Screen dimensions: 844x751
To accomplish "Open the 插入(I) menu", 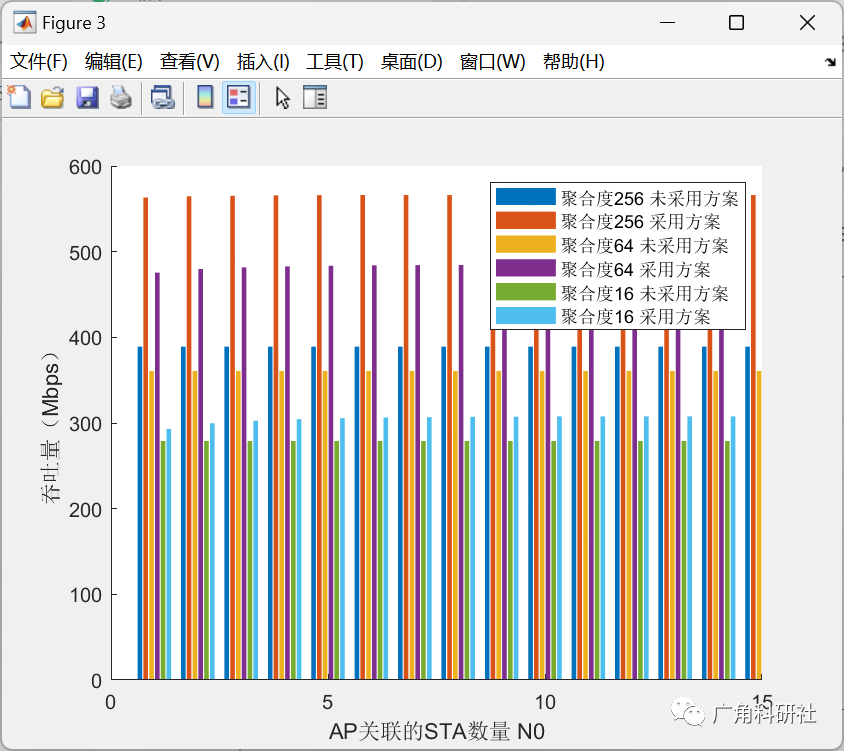I will click(x=263, y=61).
